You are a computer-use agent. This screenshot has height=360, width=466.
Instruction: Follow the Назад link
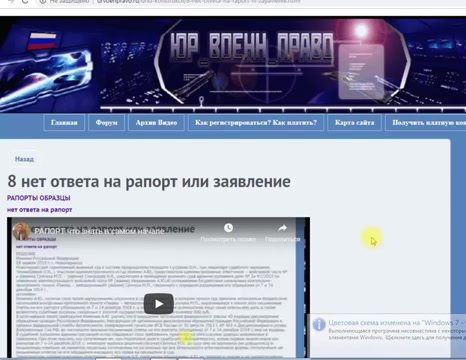point(24,159)
